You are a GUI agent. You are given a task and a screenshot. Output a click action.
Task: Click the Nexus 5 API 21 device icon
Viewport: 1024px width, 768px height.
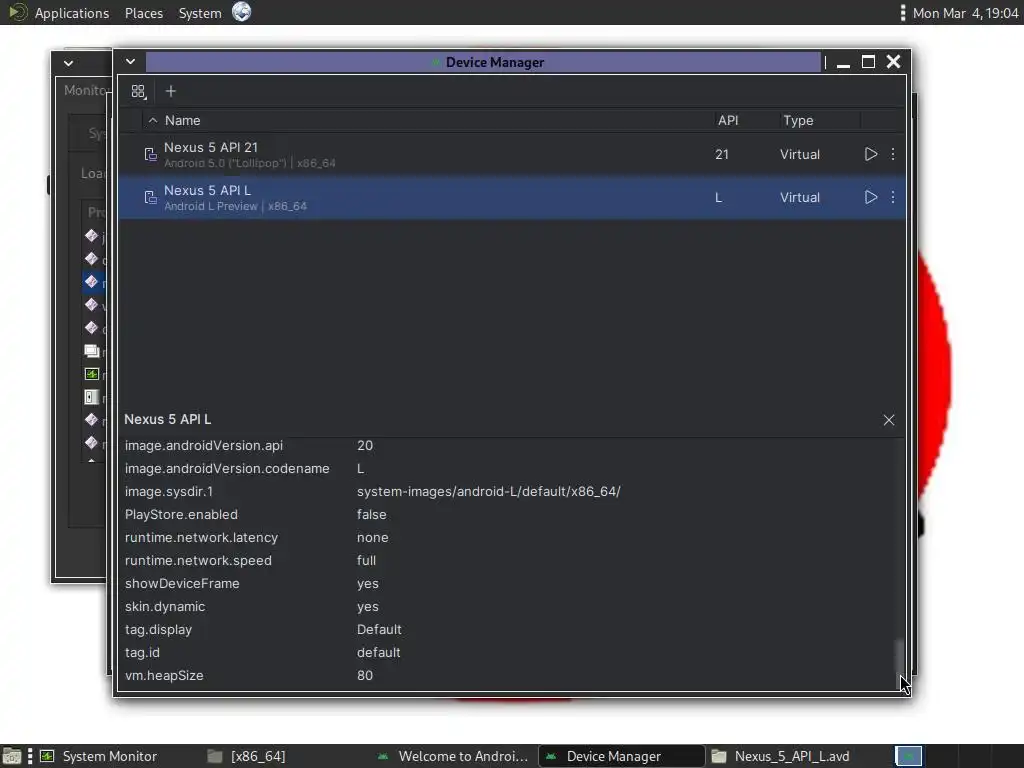click(x=150, y=154)
